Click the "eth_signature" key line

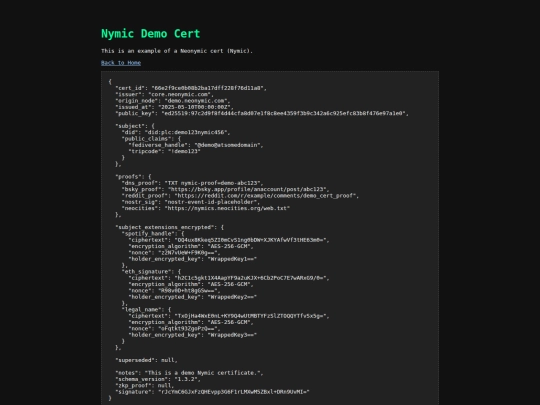click(151, 272)
